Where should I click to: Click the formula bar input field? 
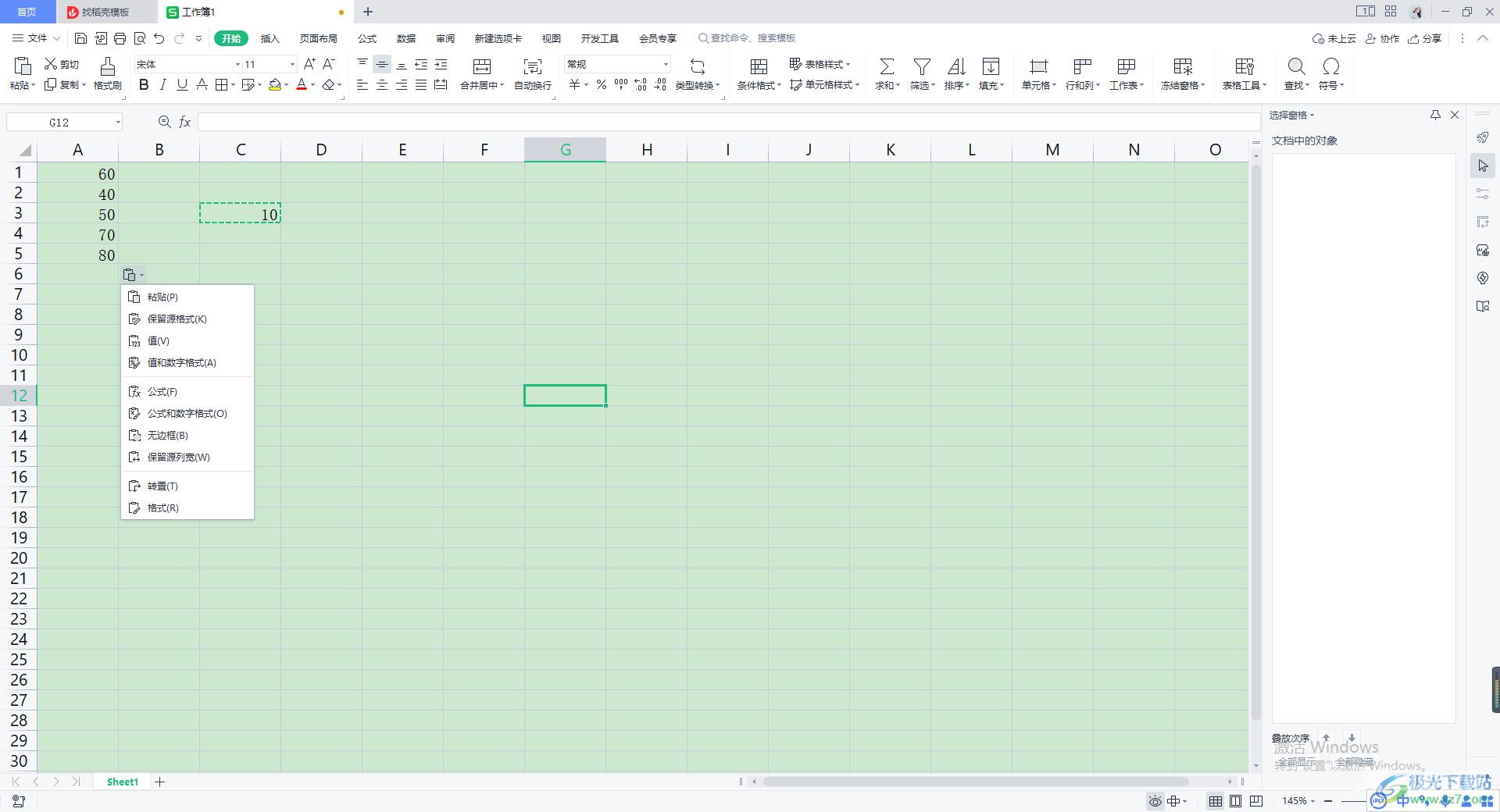tap(728, 122)
